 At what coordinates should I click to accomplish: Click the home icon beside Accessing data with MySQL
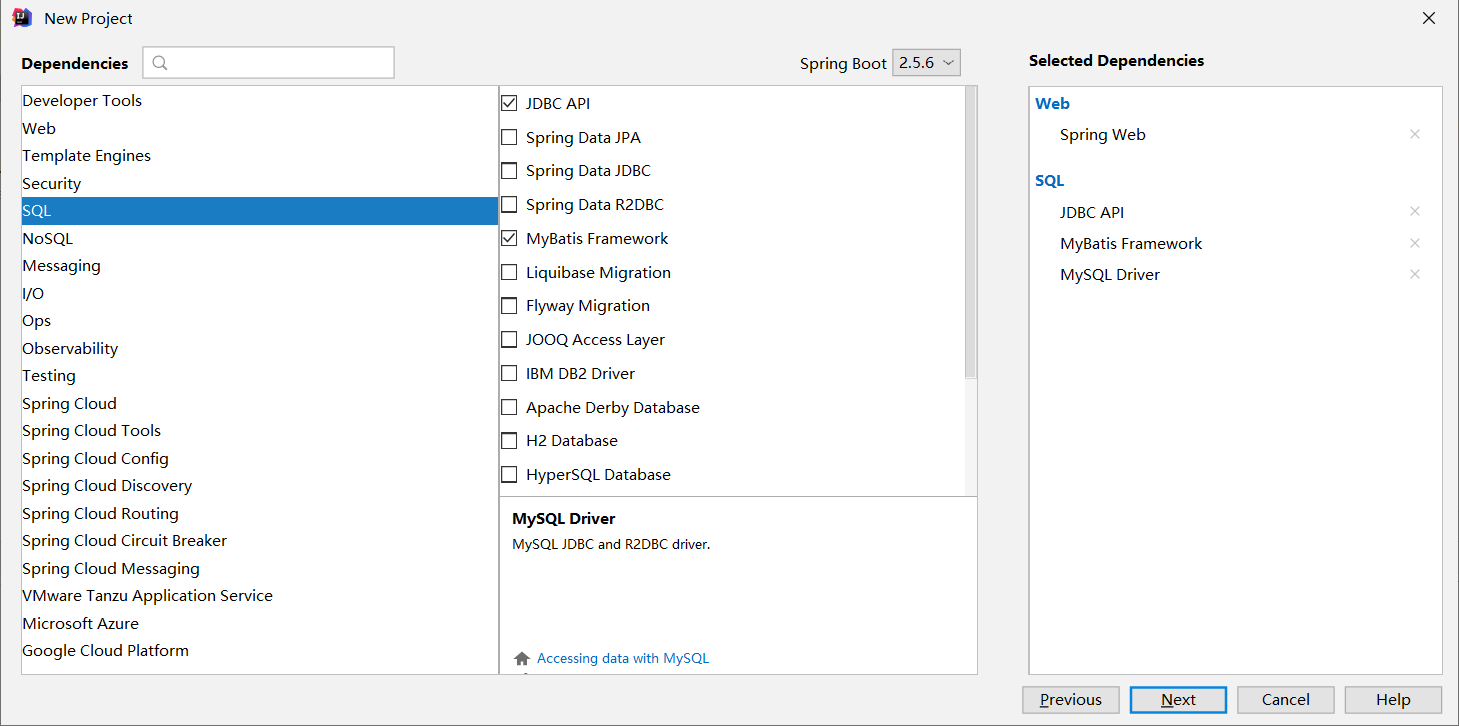click(x=521, y=659)
